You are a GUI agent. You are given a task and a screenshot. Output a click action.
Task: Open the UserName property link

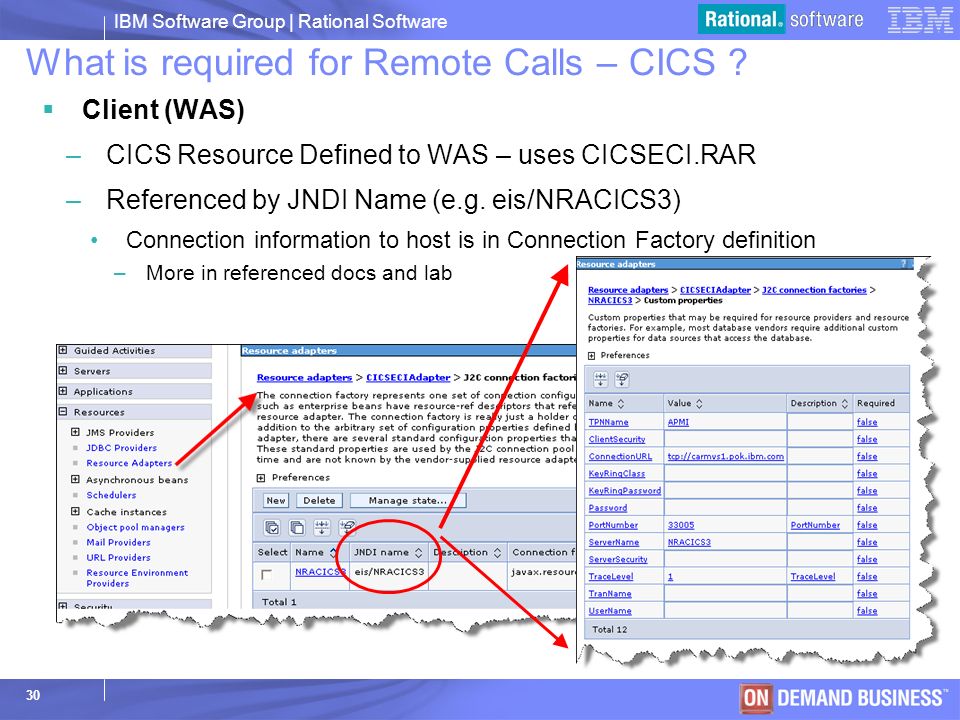[x=610, y=611]
